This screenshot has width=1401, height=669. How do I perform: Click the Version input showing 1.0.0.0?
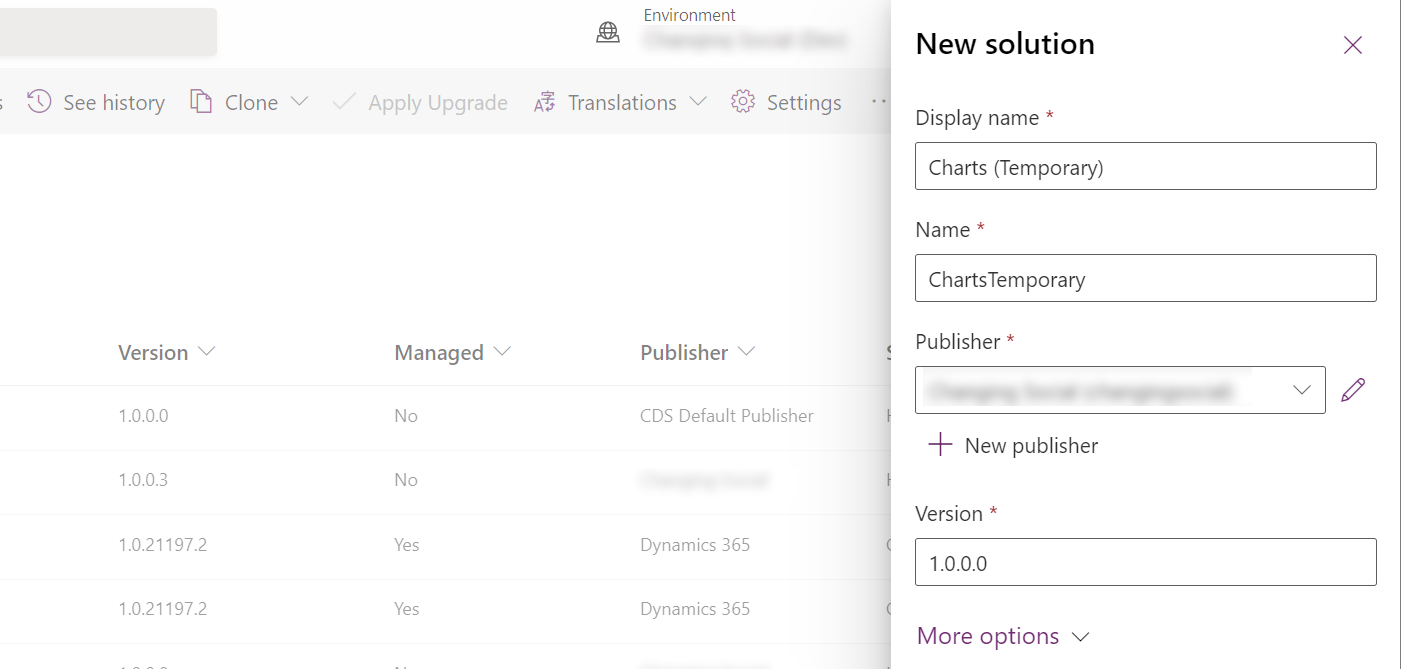(x=1145, y=562)
